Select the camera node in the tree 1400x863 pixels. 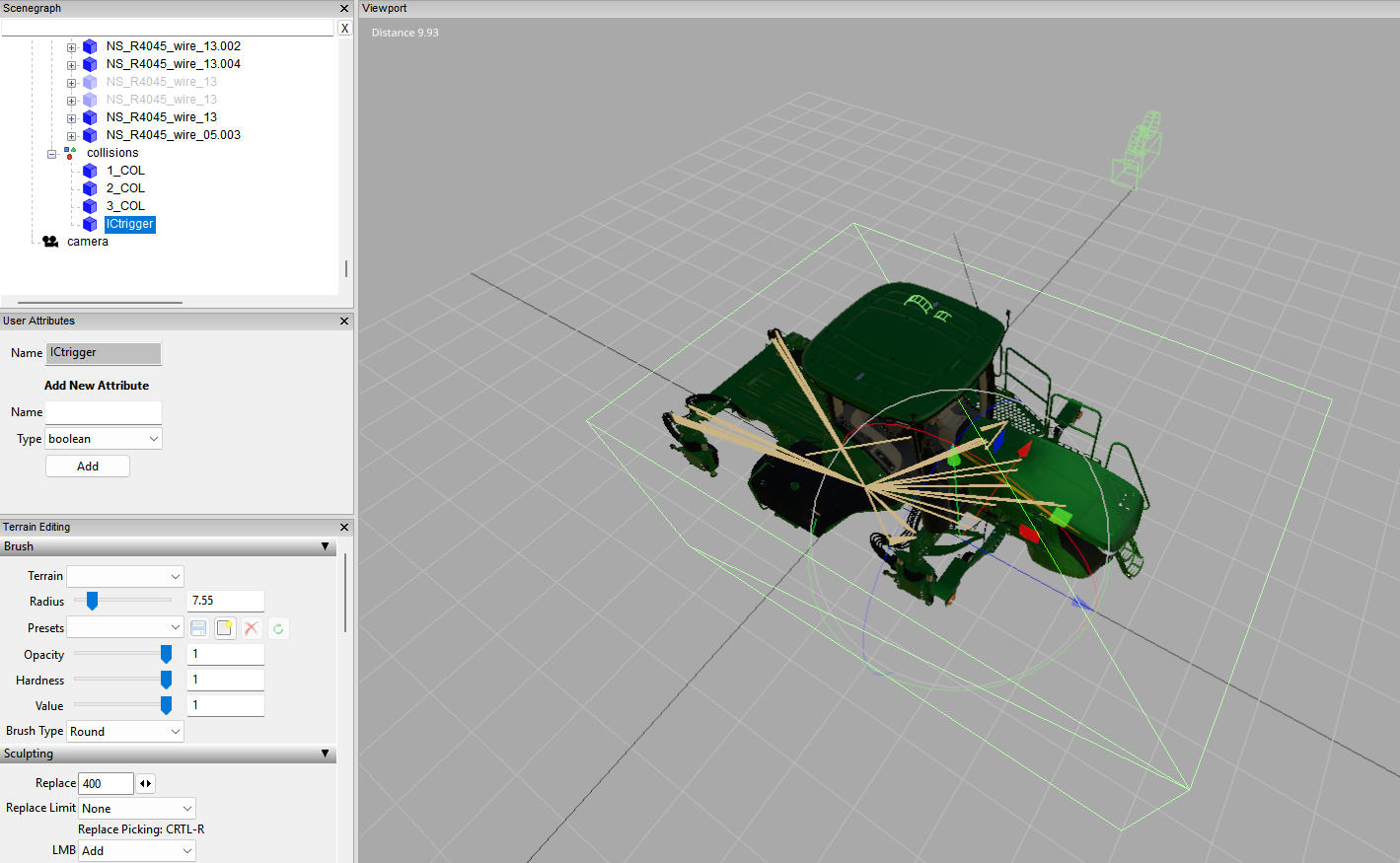[88, 242]
